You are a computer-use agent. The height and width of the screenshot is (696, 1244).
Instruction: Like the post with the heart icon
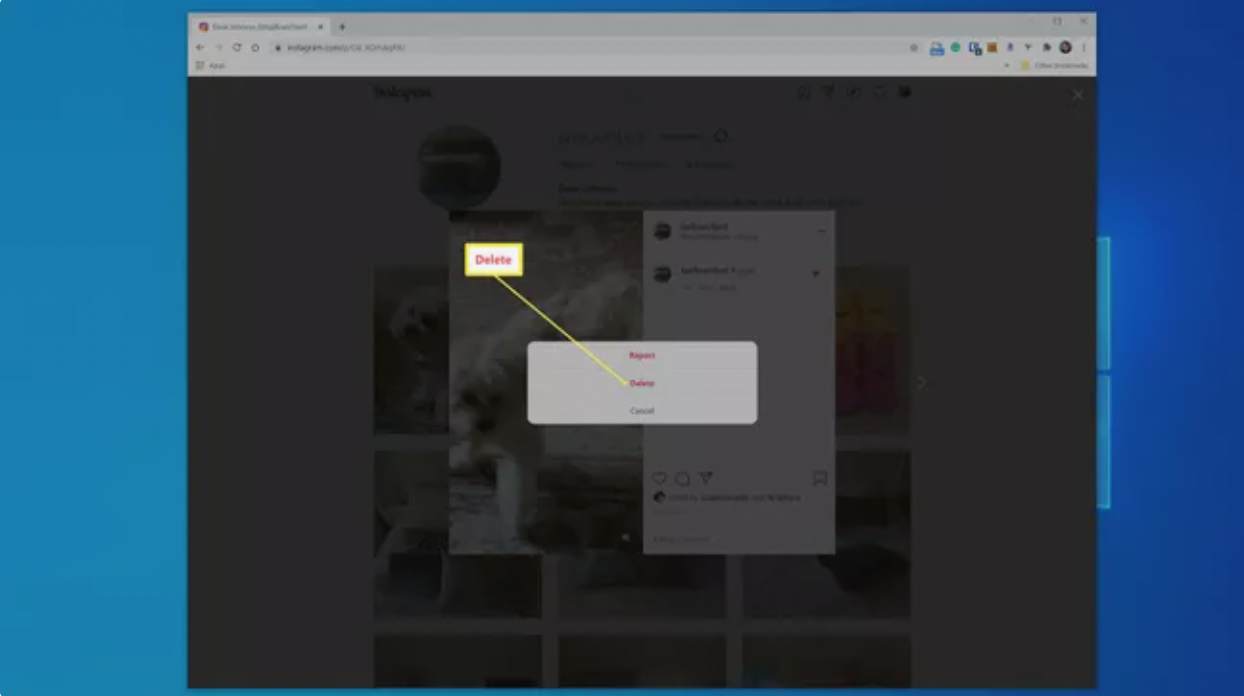tap(660, 479)
